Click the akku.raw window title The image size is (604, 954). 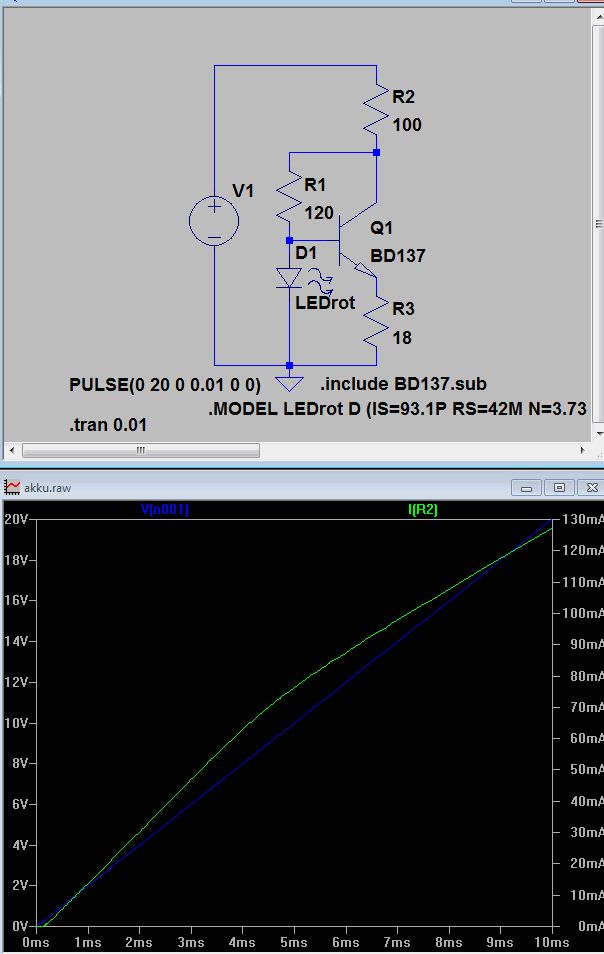47,488
